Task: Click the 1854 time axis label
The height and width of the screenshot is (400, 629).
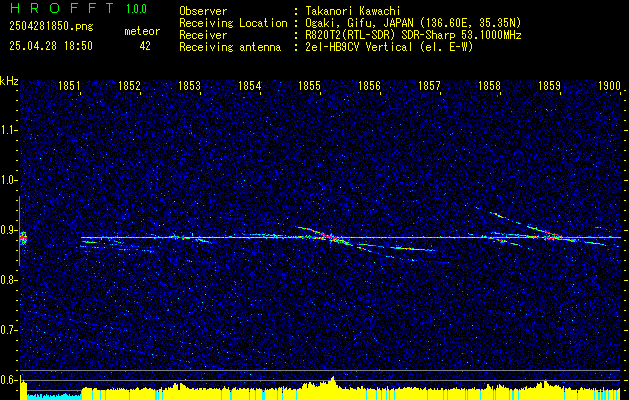Action: (x=250, y=86)
